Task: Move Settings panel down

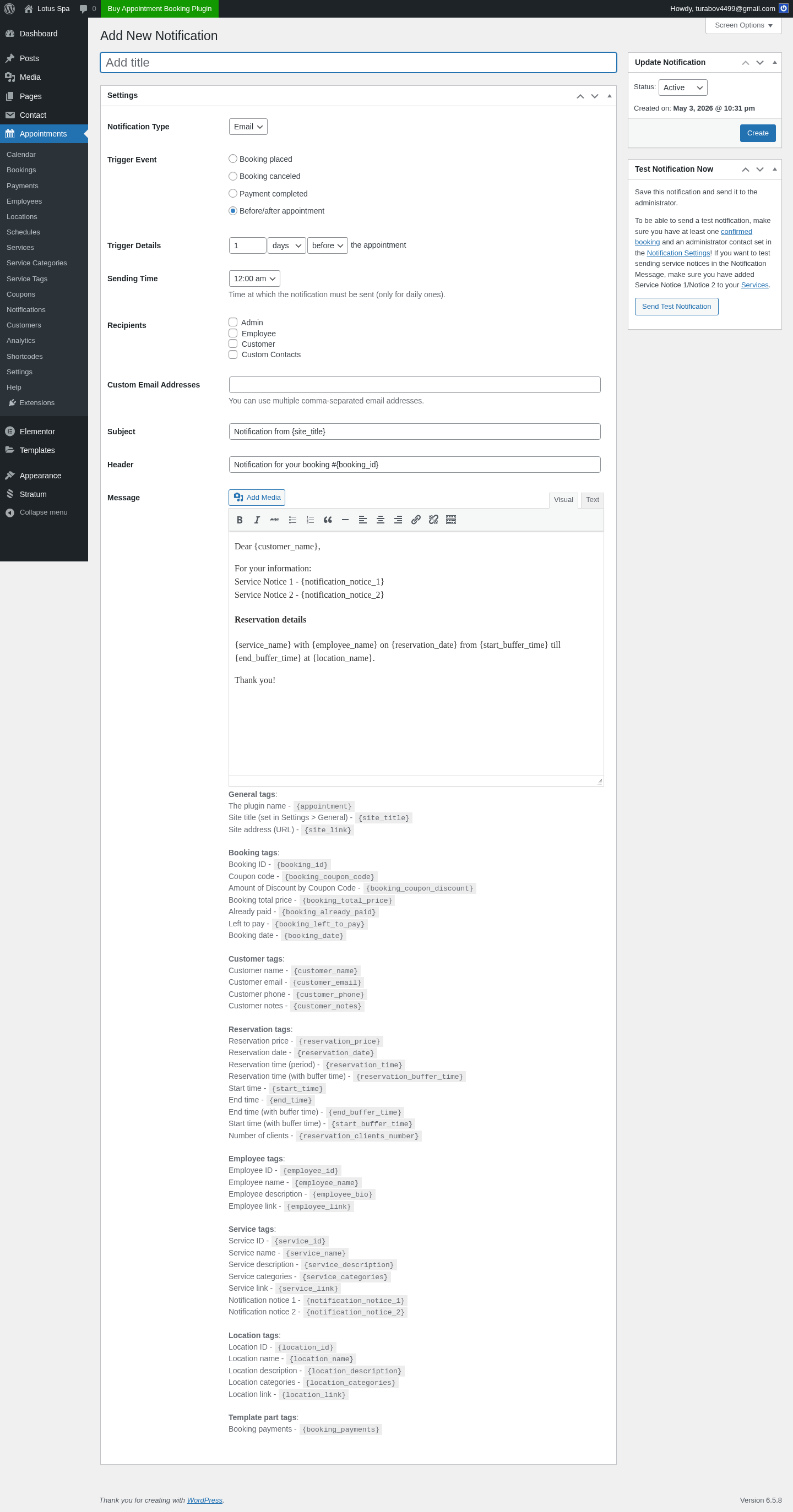Action: (x=595, y=96)
